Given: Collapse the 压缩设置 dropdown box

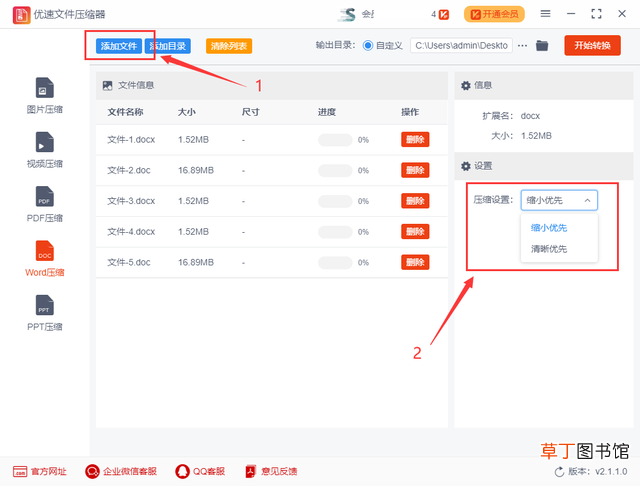Looking at the screenshot, I should pos(559,200).
